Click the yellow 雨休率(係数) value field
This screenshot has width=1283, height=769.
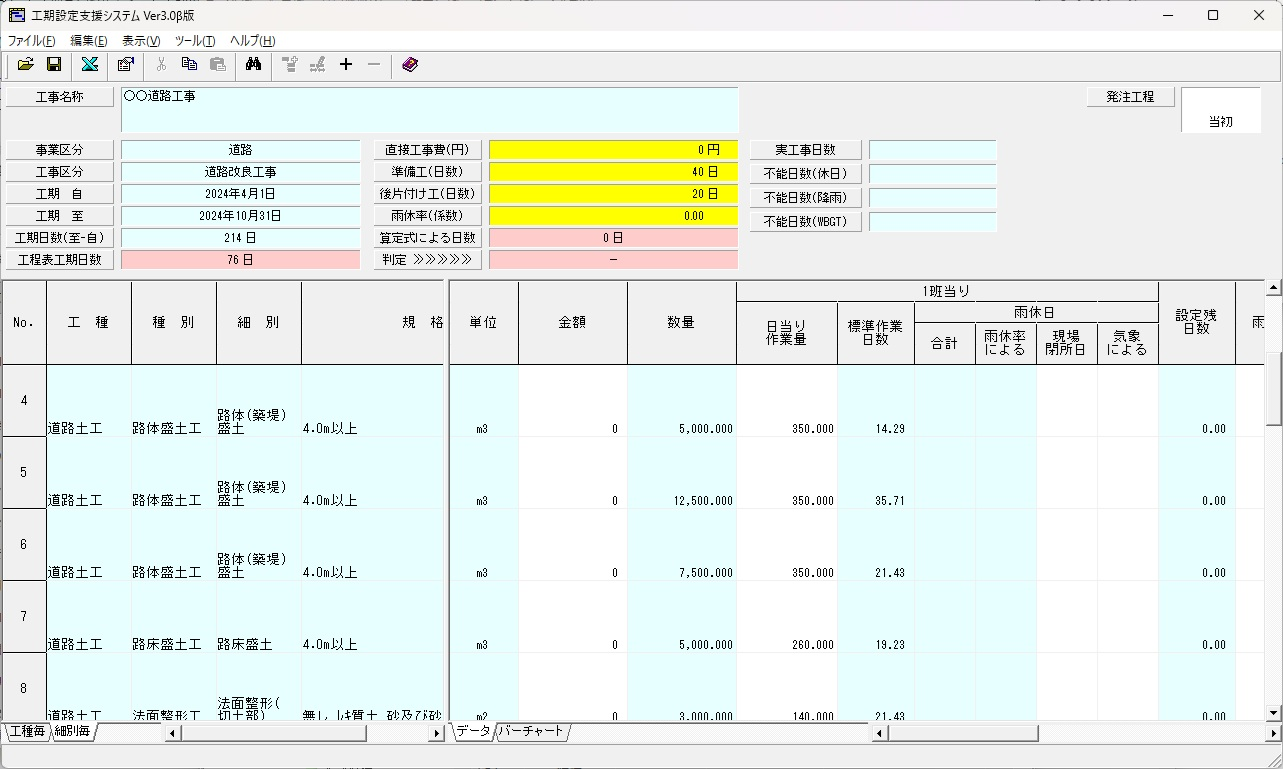point(614,216)
